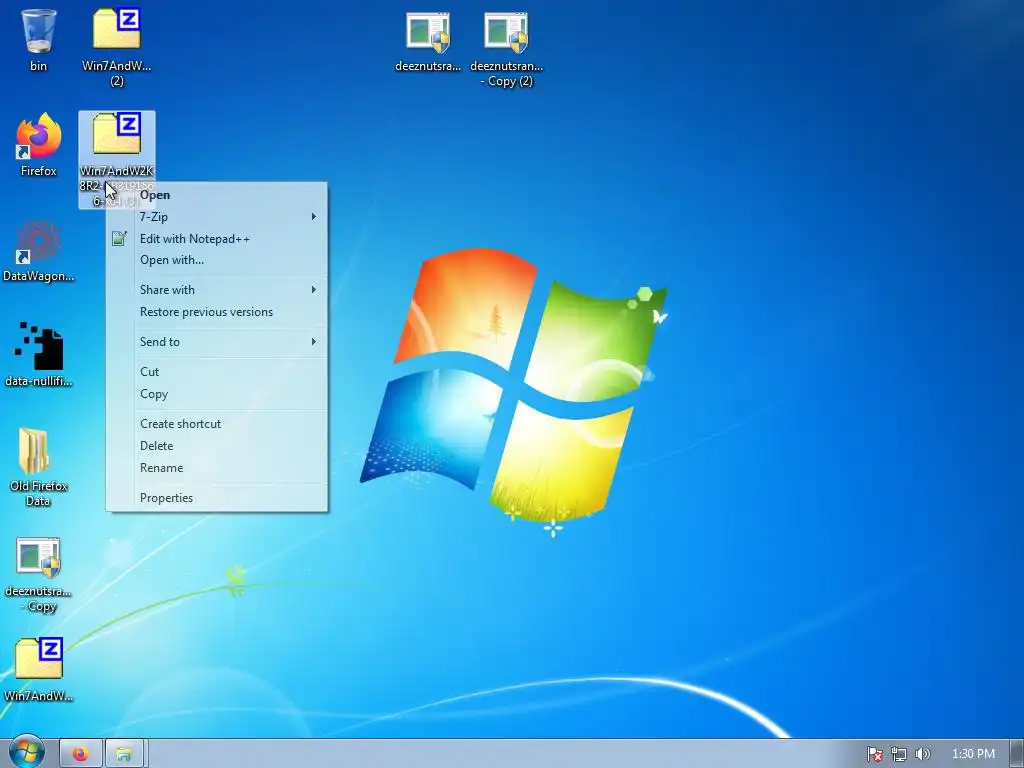Select the highlighted Win7AndW2K8R2 archive icon
1024x768 pixels.
[x=117, y=159]
